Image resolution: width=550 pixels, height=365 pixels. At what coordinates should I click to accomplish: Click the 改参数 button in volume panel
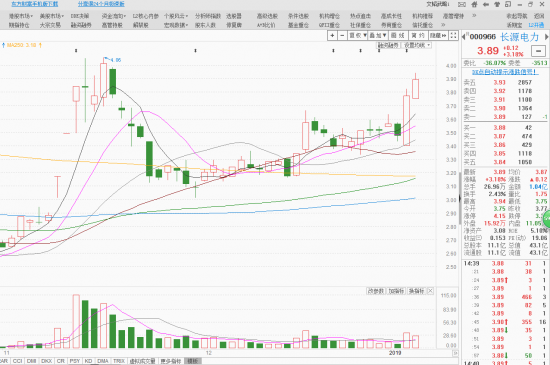(376, 291)
